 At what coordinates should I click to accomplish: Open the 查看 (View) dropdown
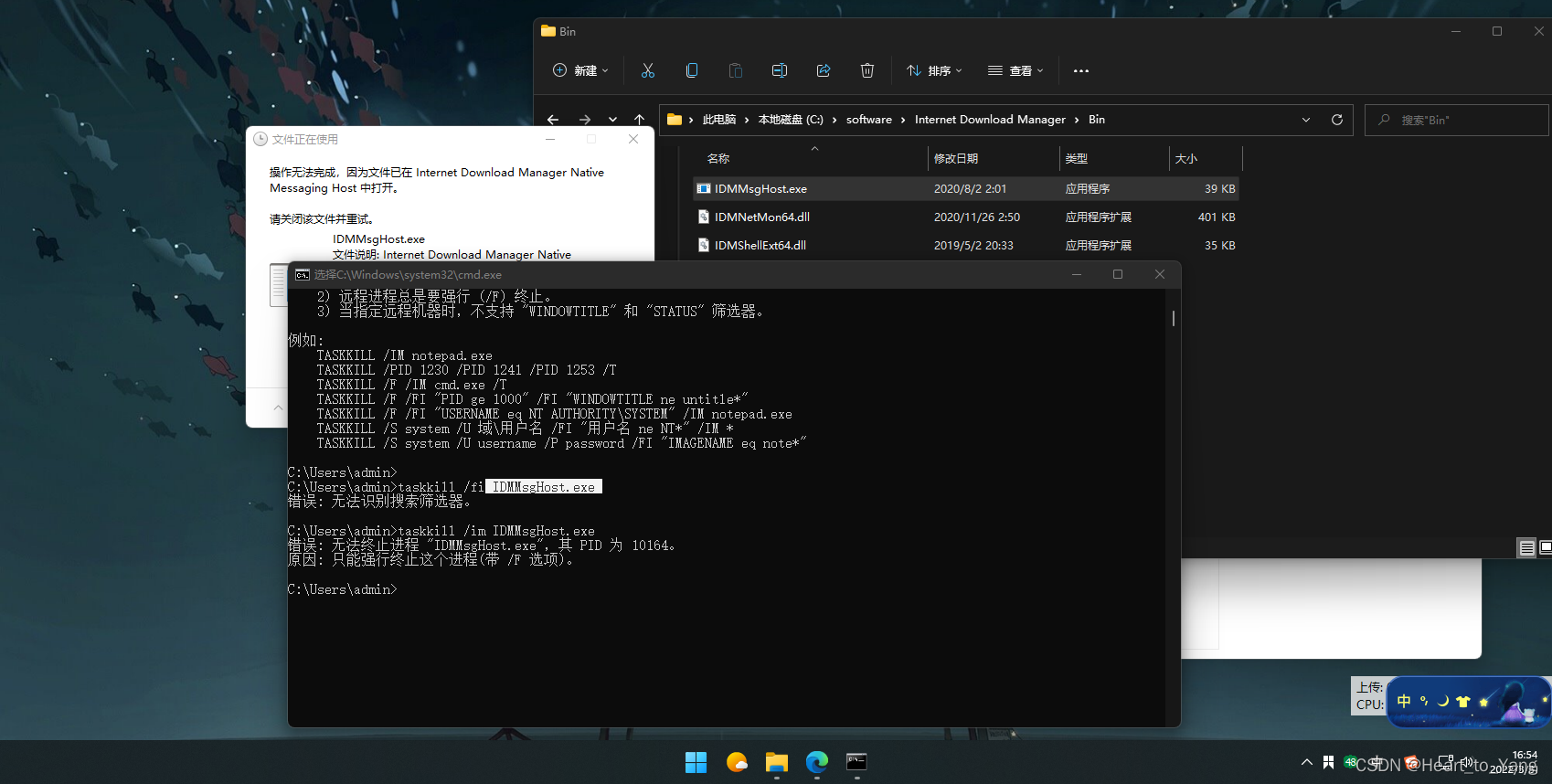1015,70
